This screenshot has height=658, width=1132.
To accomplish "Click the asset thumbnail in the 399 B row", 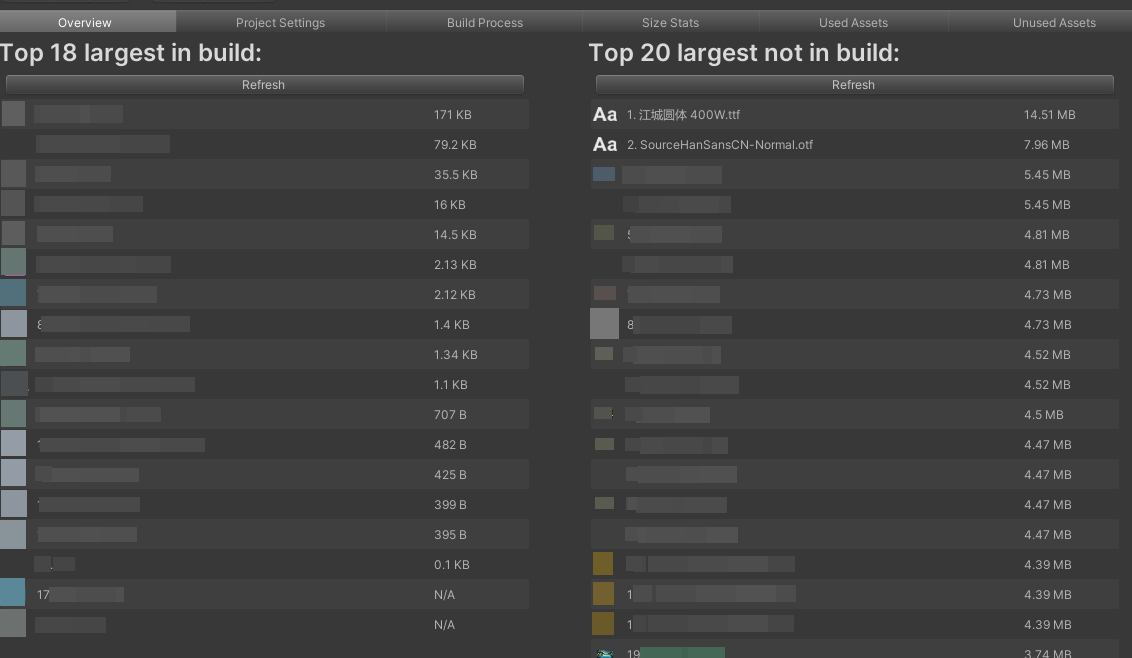I will 13,504.
